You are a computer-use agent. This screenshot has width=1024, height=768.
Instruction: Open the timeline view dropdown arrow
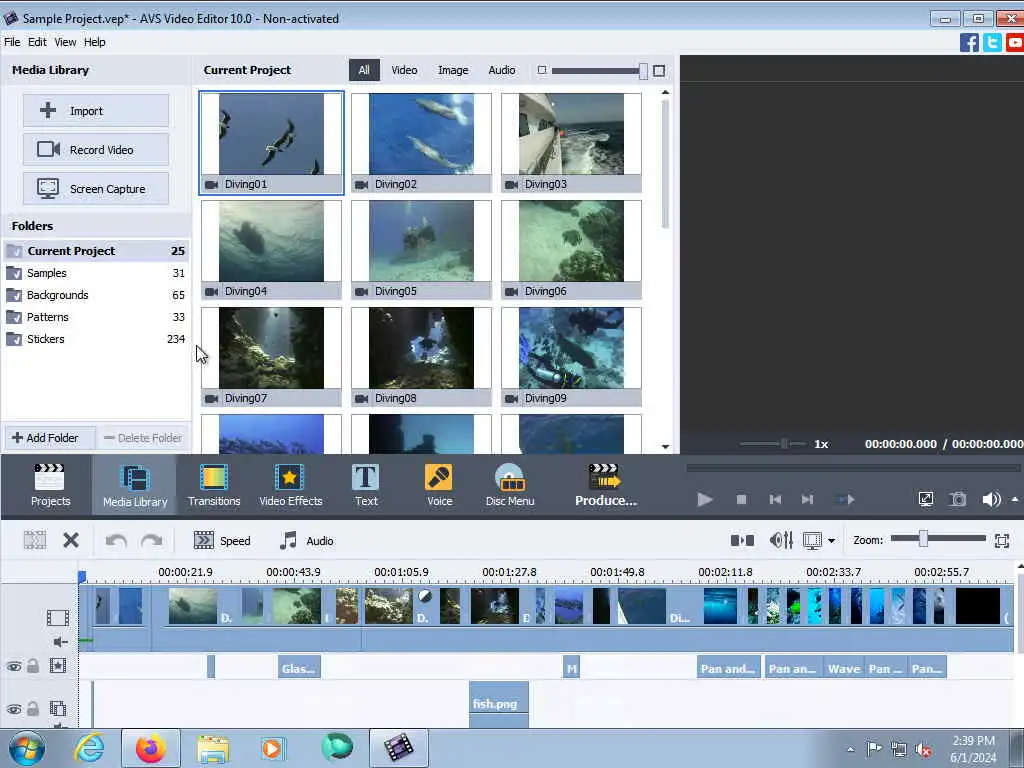coord(831,541)
